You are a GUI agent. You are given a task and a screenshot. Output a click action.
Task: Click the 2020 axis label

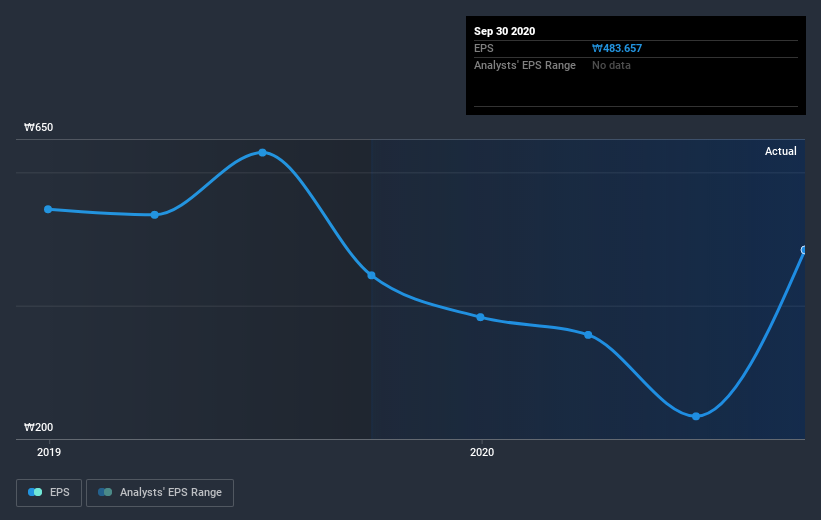pos(482,452)
